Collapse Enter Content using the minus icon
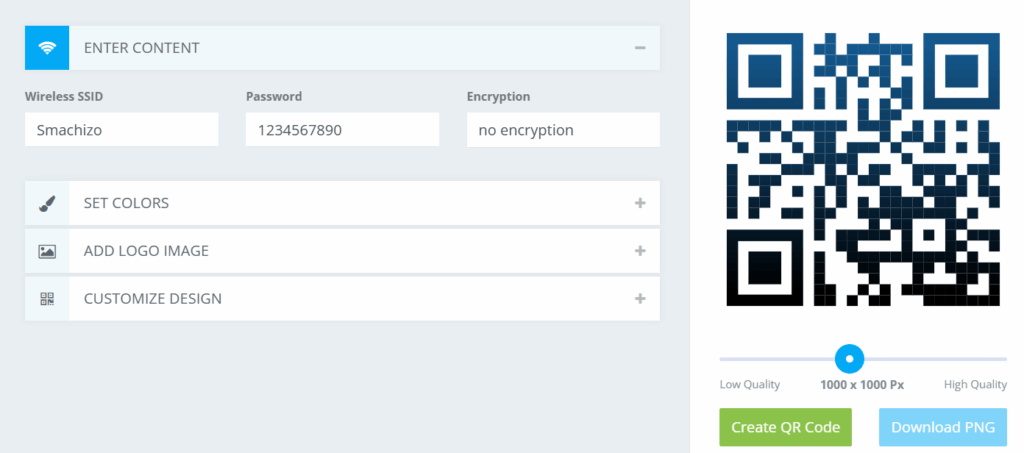Screen dimensions: 1024x453 click(x=640, y=48)
